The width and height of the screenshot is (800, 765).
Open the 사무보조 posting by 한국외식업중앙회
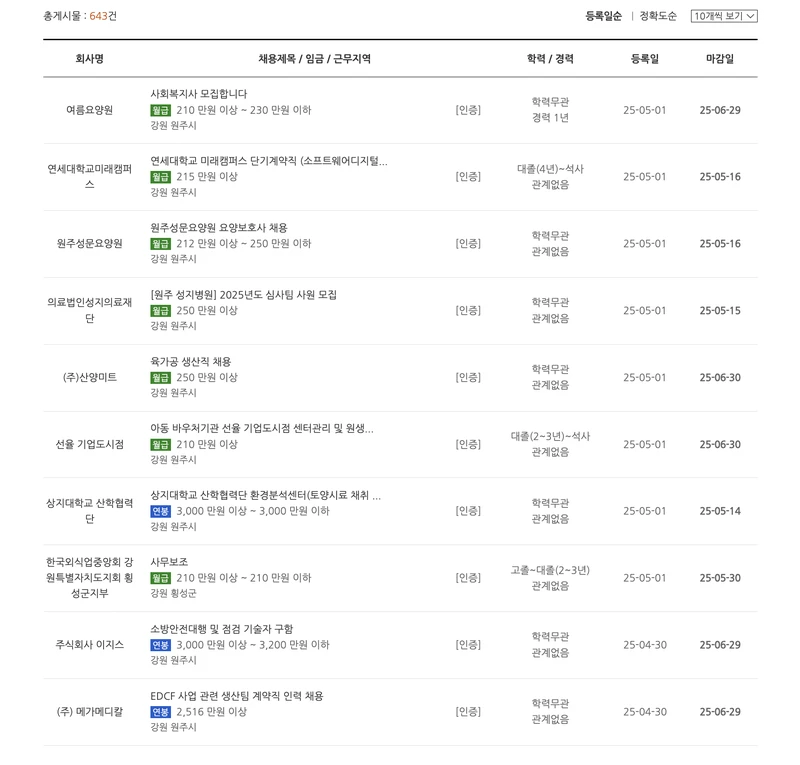[x=169, y=561]
